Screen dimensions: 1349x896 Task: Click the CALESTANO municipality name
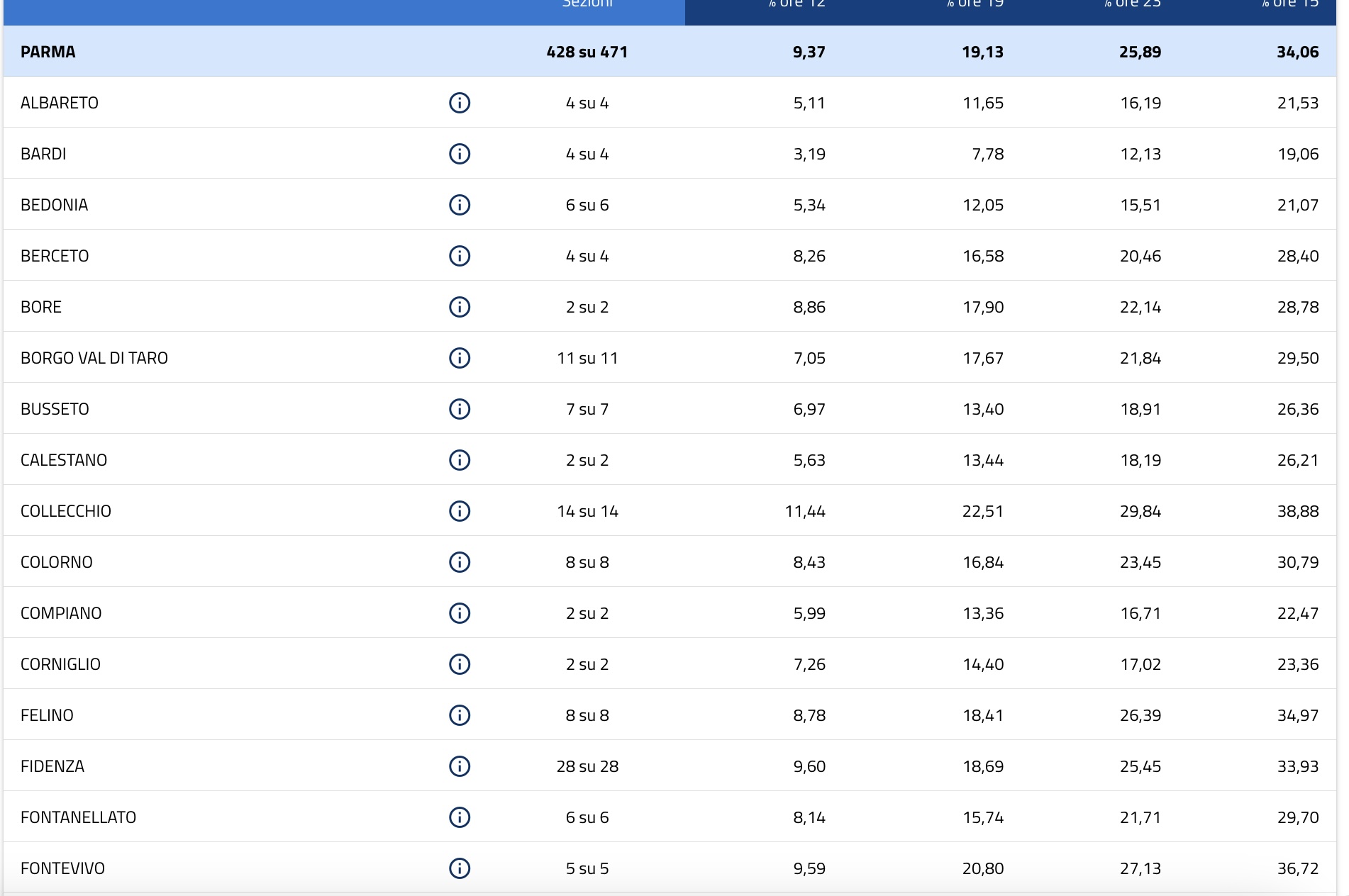click(x=64, y=460)
